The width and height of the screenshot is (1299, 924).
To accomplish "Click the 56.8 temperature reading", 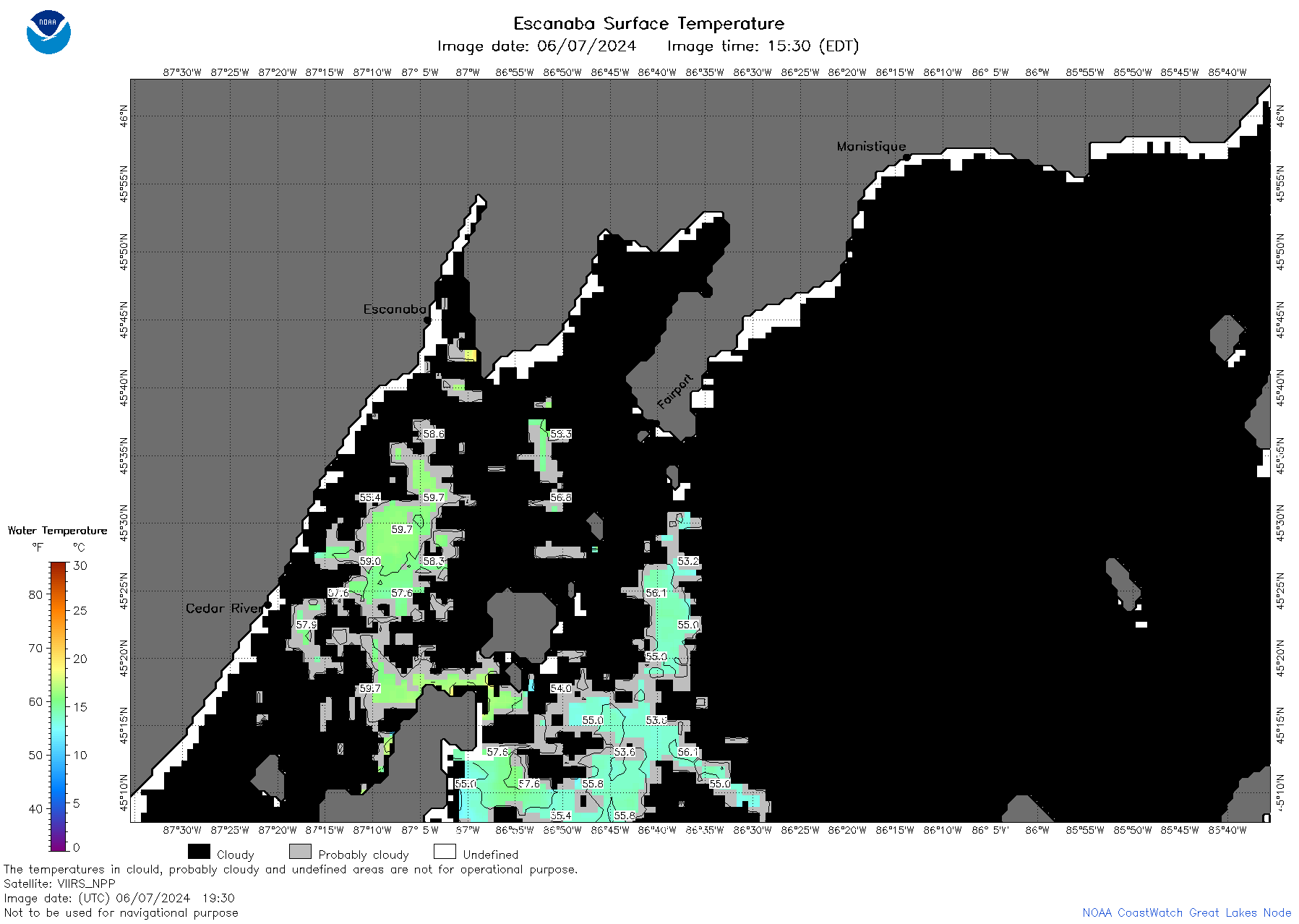I will [x=561, y=497].
